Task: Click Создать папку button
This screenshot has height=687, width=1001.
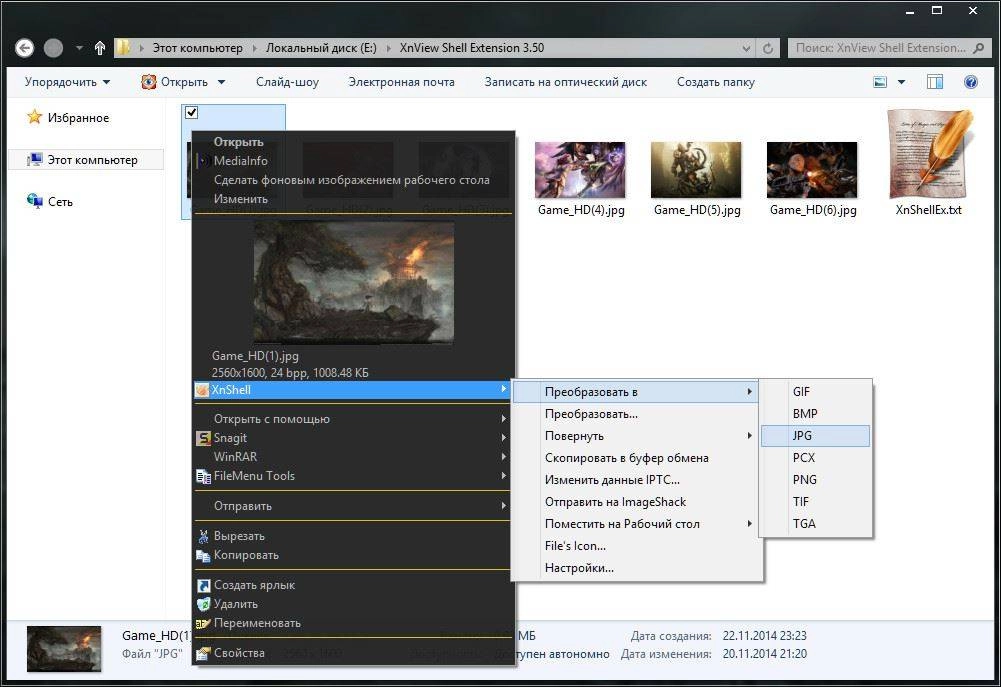Action: (x=716, y=82)
